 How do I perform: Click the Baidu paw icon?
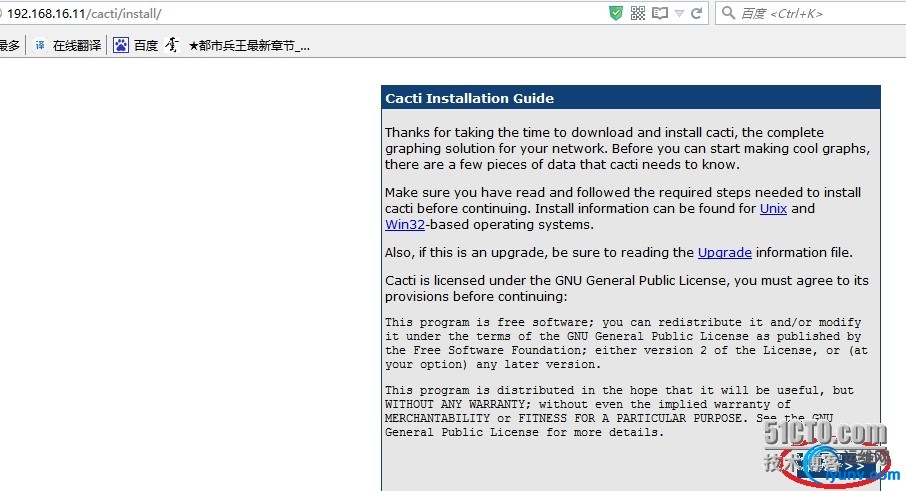coord(121,45)
